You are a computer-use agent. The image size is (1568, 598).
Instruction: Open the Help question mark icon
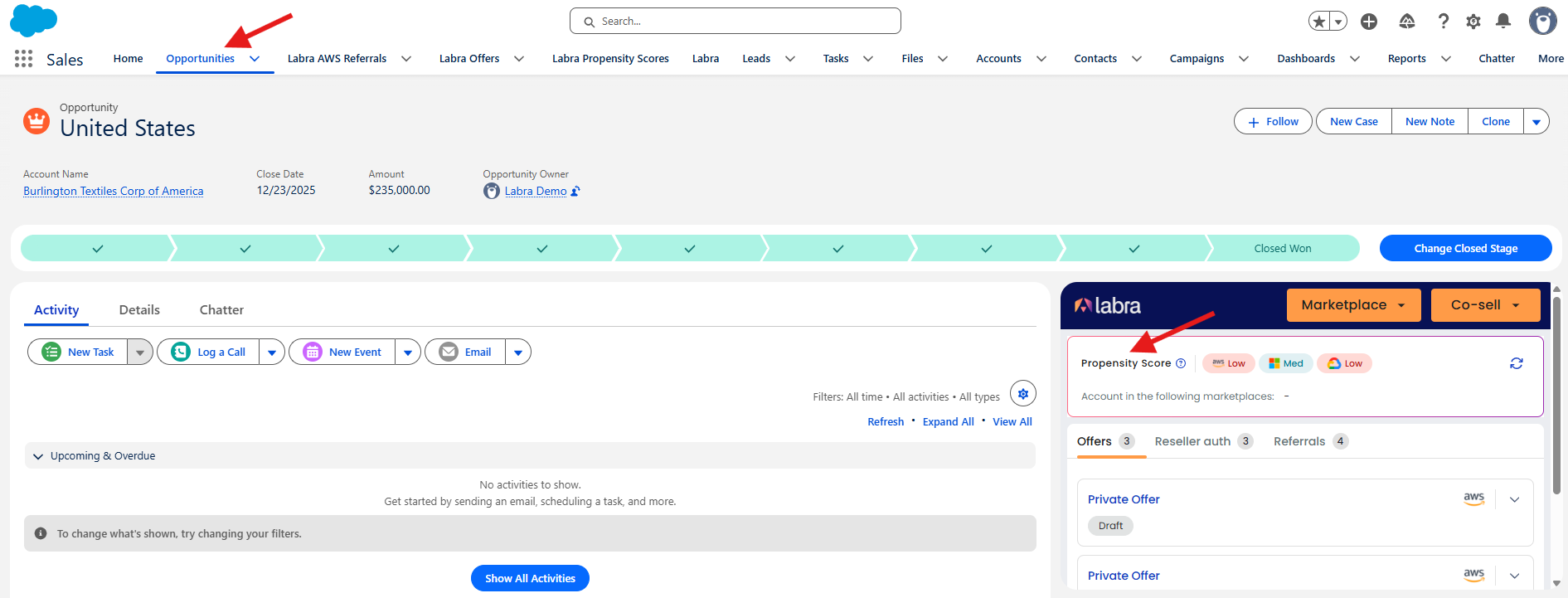pos(1444,22)
